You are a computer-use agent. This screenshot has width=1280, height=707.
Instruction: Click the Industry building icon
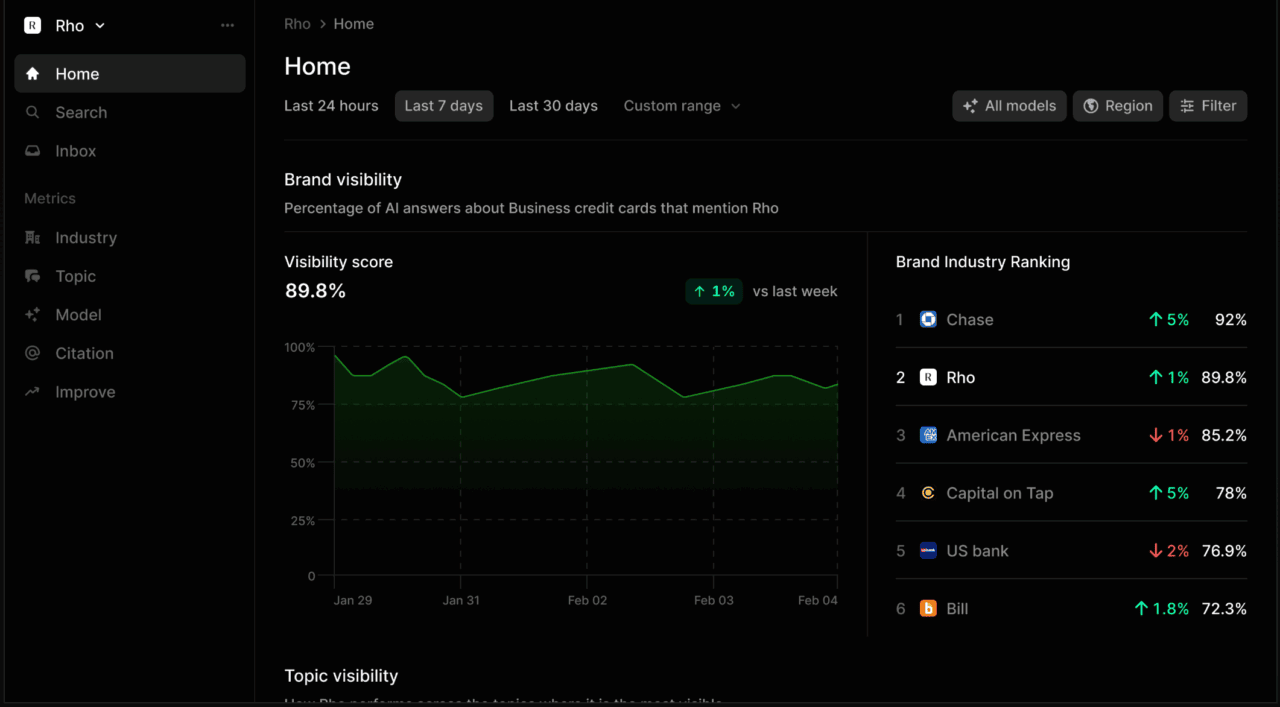[33, 238]
